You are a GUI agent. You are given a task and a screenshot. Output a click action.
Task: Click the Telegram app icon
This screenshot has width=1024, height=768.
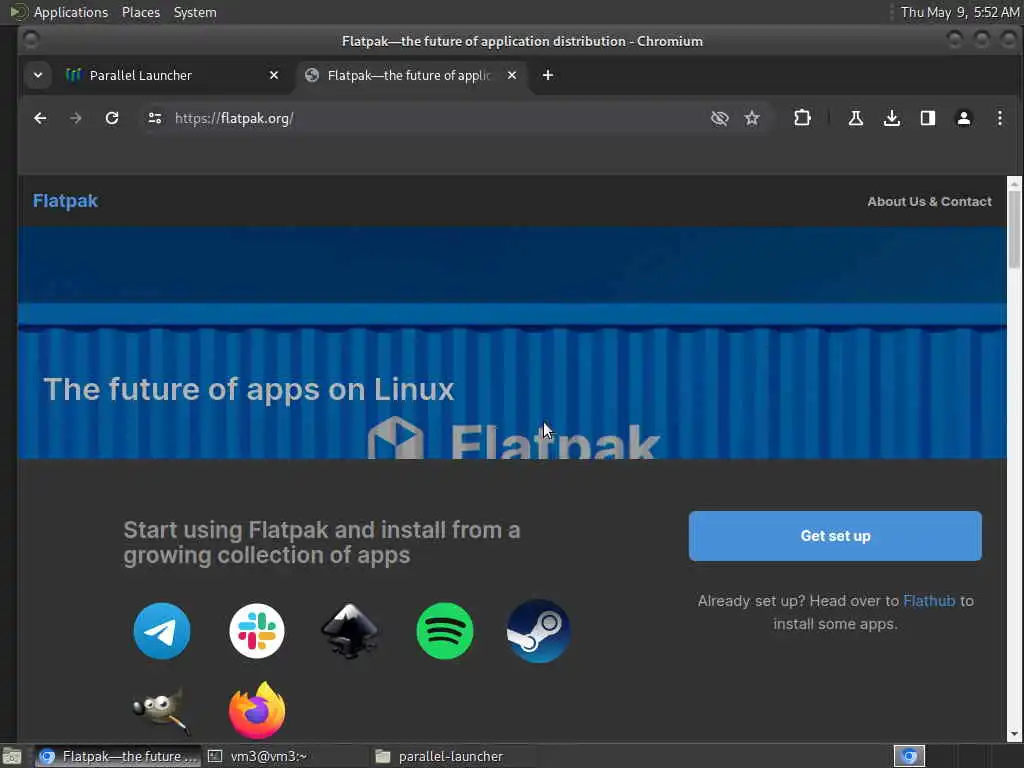point(162,631)
